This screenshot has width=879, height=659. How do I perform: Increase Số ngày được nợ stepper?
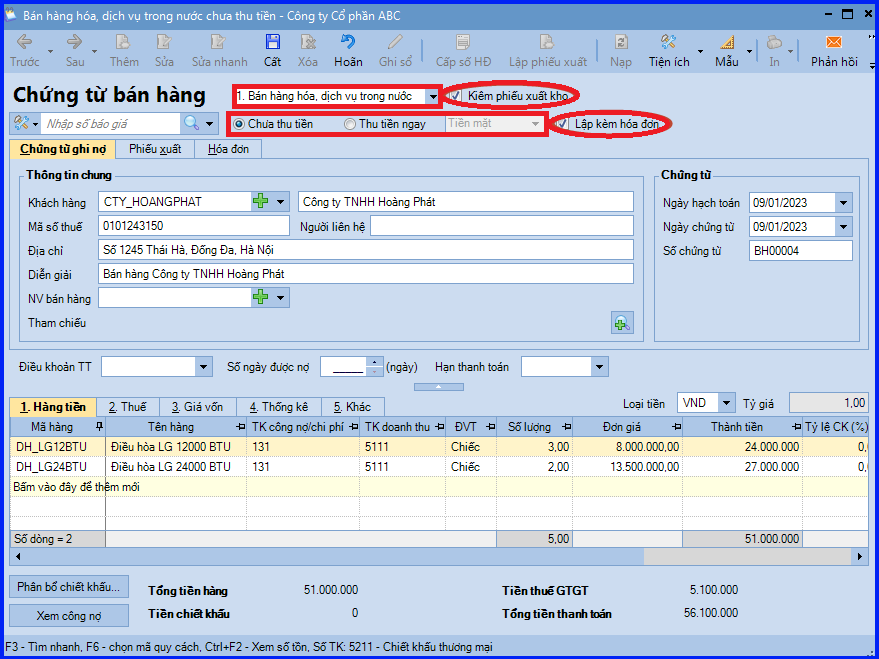tap(374, 363)
